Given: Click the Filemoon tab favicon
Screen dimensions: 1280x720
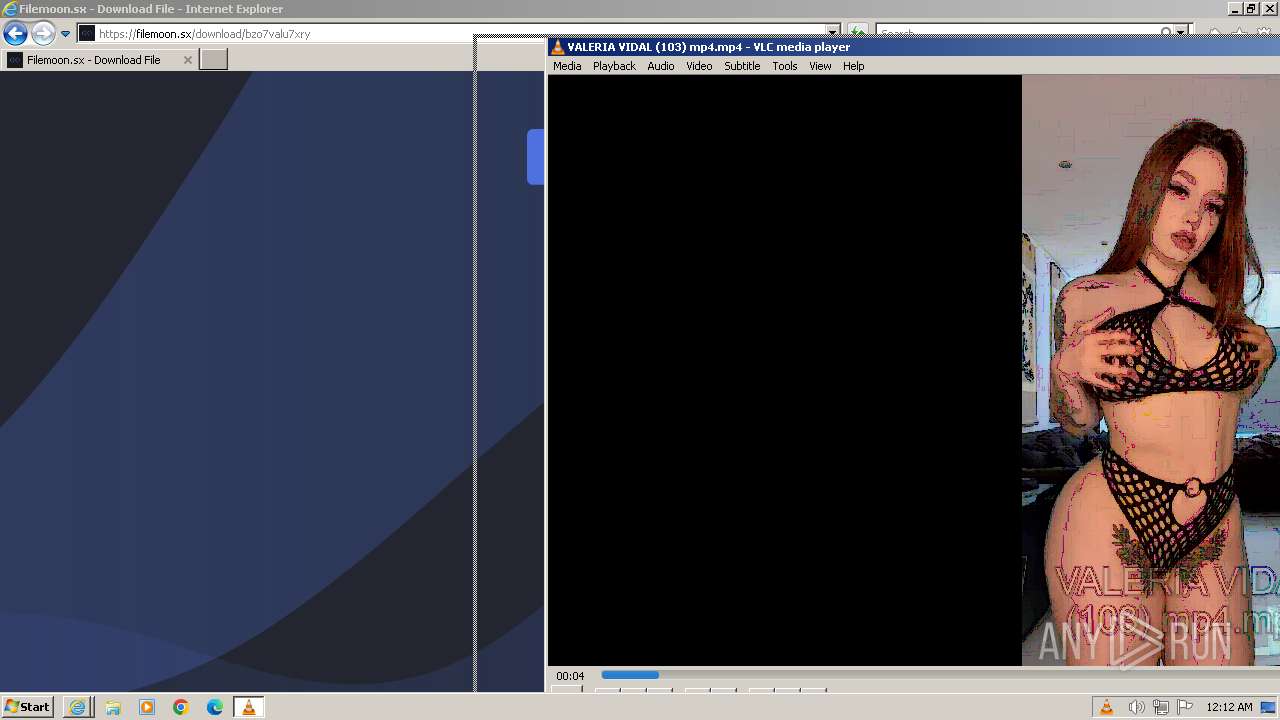Looking at the screenshot, I should tap(15, 60).
